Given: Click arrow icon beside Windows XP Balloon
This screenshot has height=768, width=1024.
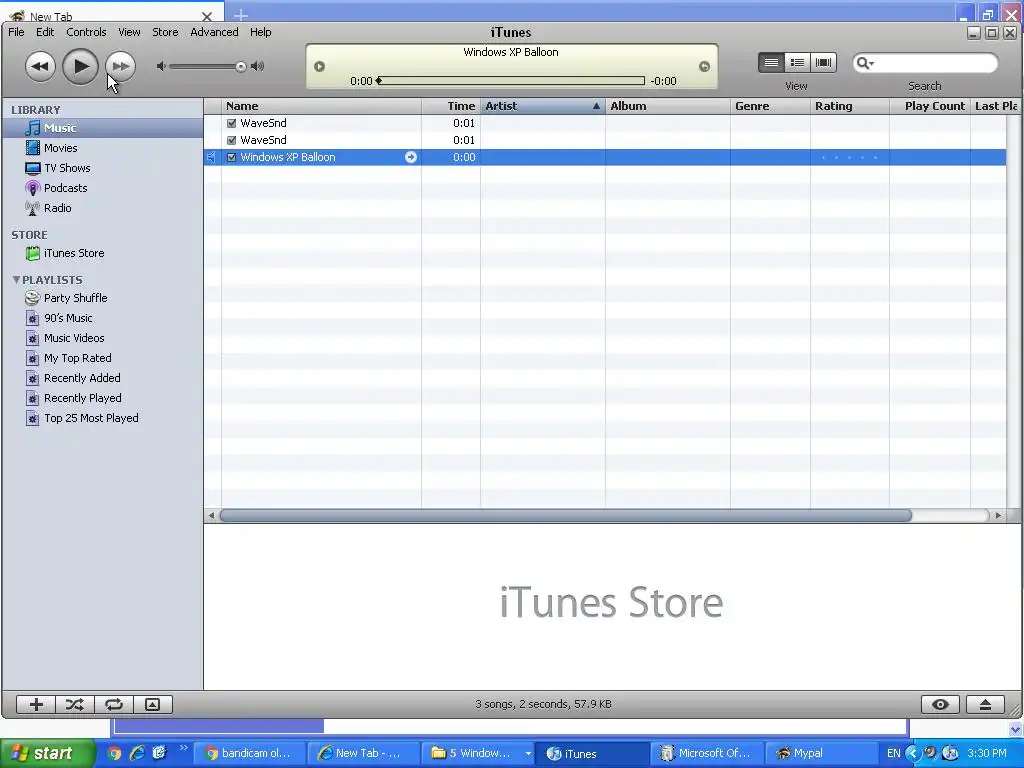Looking at the screenshot, I should pyautogui.click(x=411, y=157).
